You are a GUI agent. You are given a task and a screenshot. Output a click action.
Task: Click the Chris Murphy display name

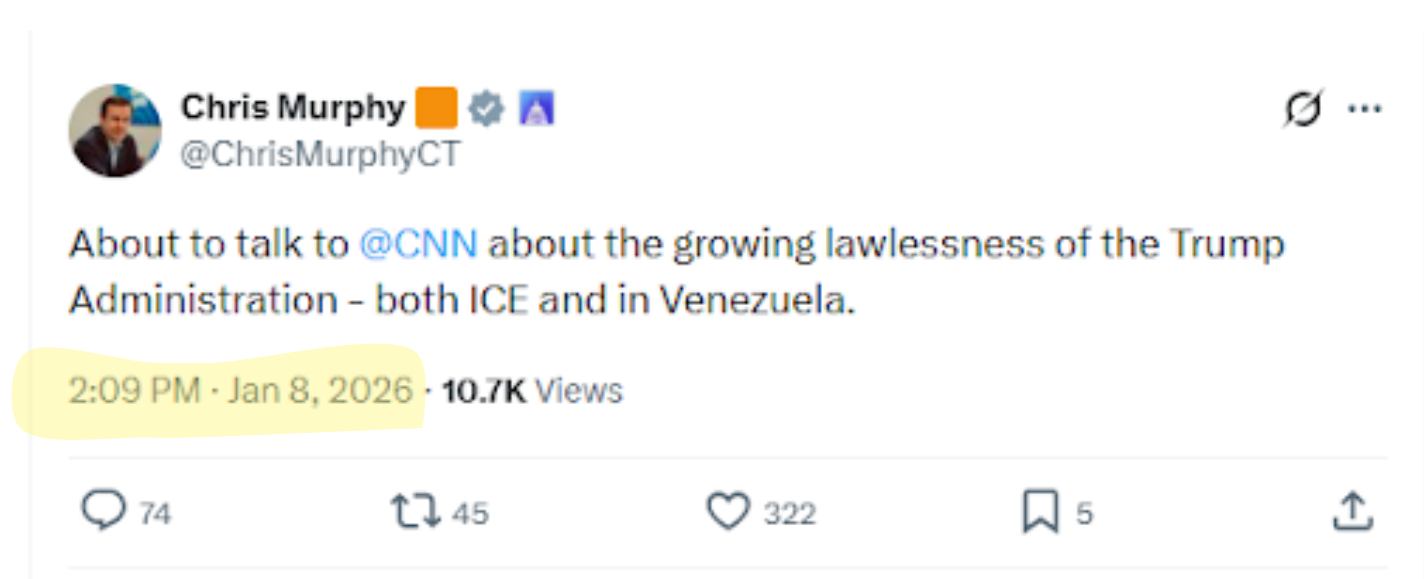292,108
